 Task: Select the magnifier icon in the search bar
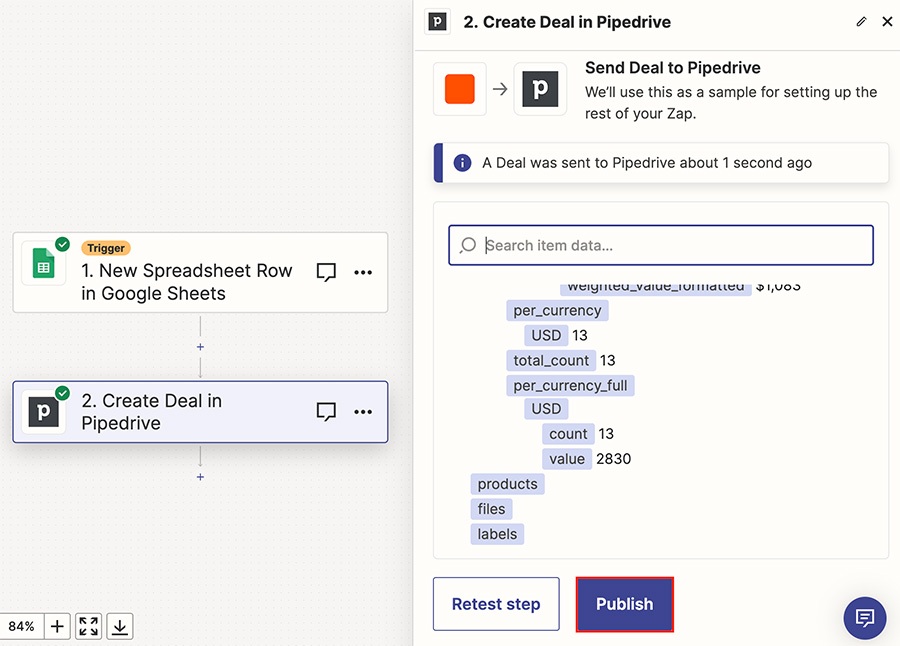(467, 244)
